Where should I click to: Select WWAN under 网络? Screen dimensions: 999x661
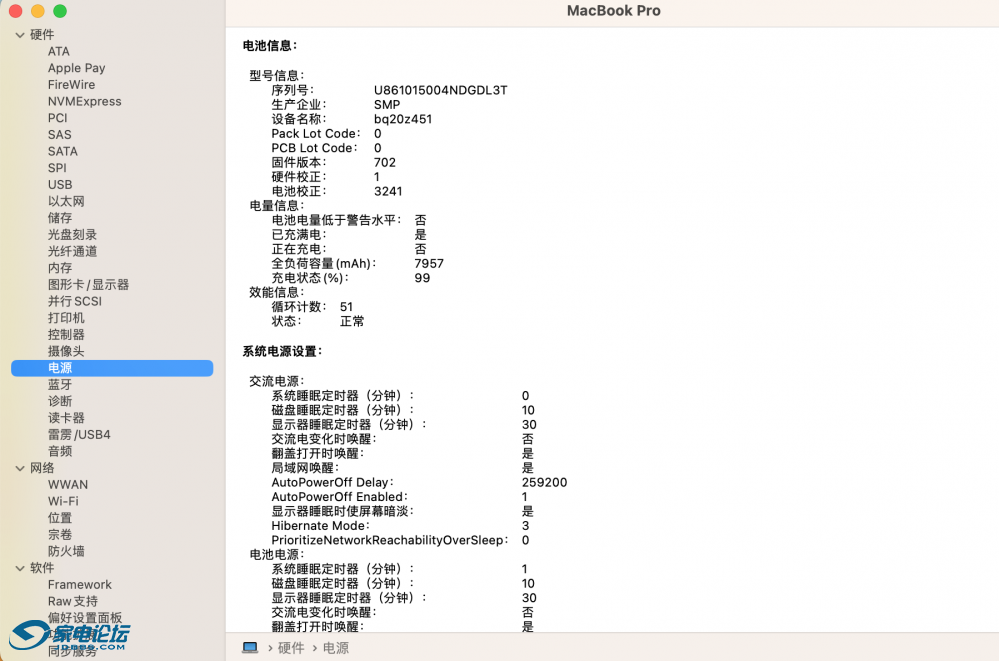coord(68,484)
